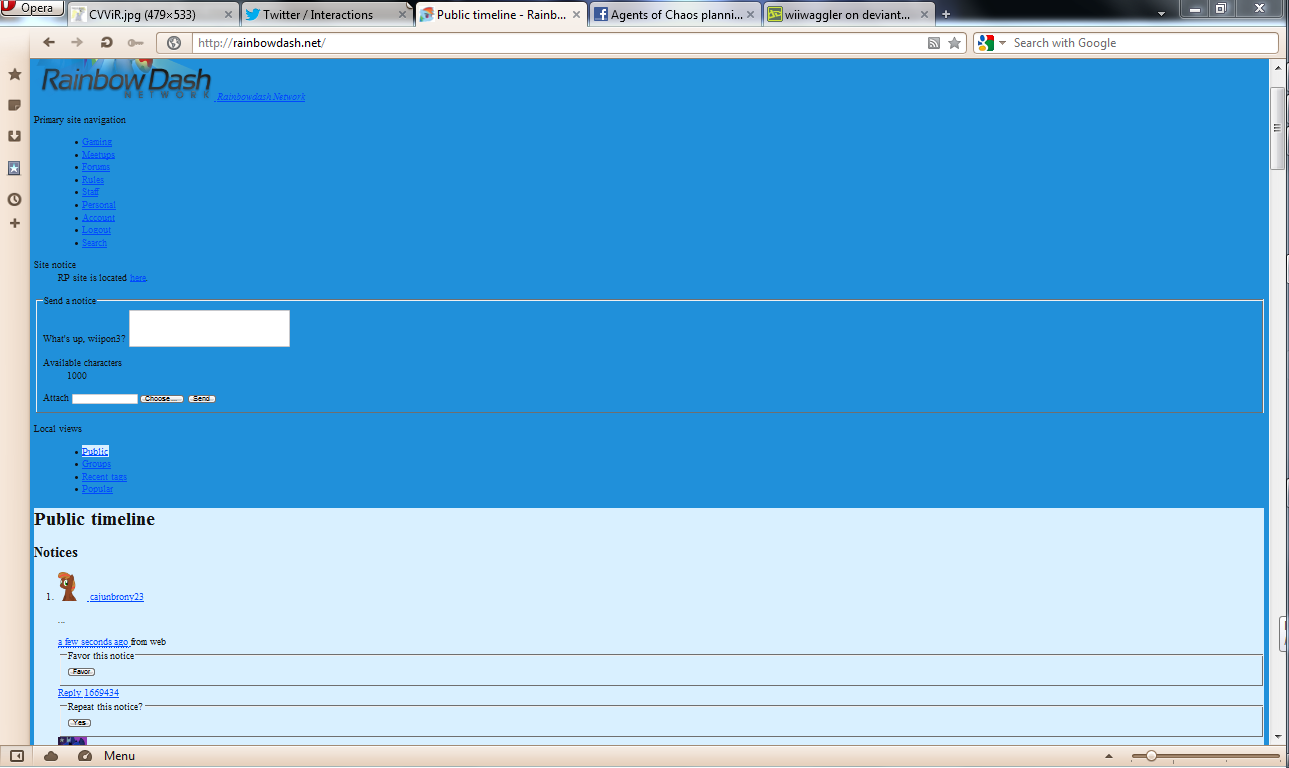Click the 'What's up, wiipon3?' text box

point(209,329)
